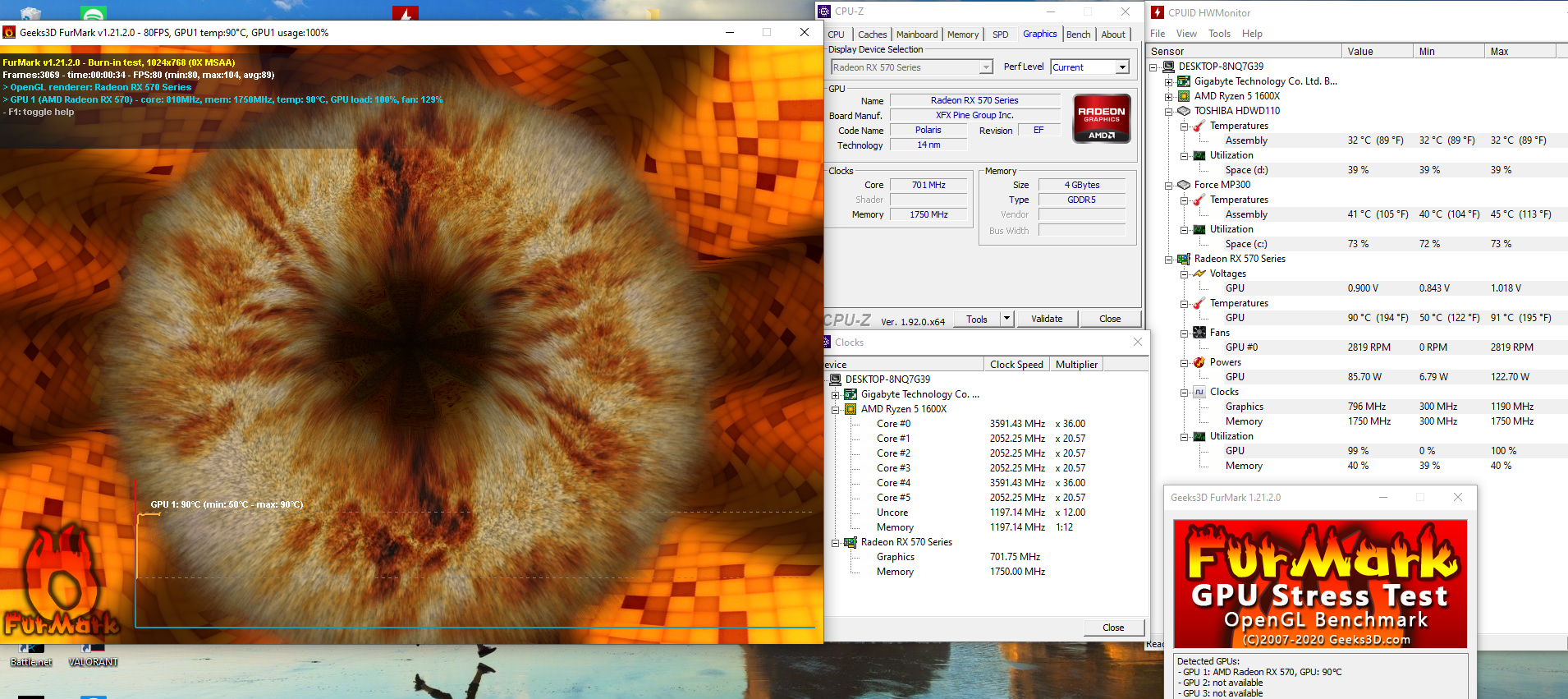The image size is (1568, 699).
Task: Click the FurMark GPU Stress Test banner image
Action: click(1320, 584)
